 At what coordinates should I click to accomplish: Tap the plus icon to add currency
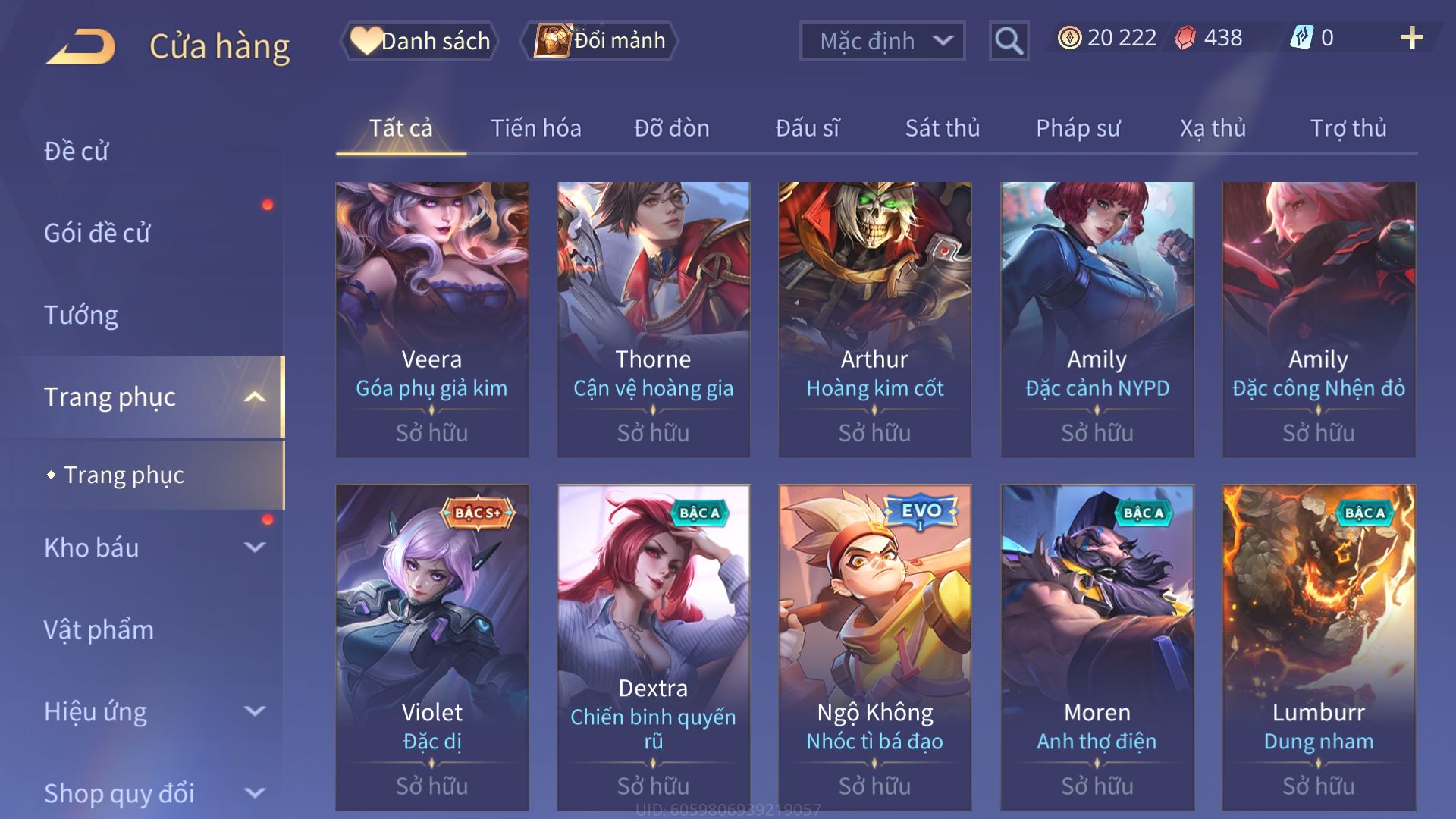point(1411,38)
